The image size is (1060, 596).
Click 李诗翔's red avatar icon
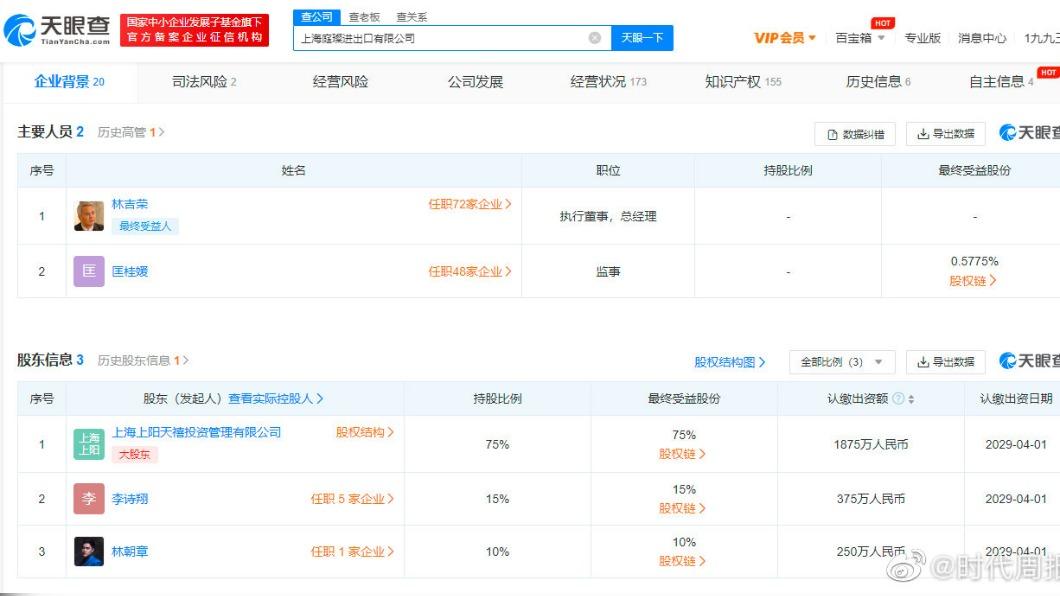89,499
